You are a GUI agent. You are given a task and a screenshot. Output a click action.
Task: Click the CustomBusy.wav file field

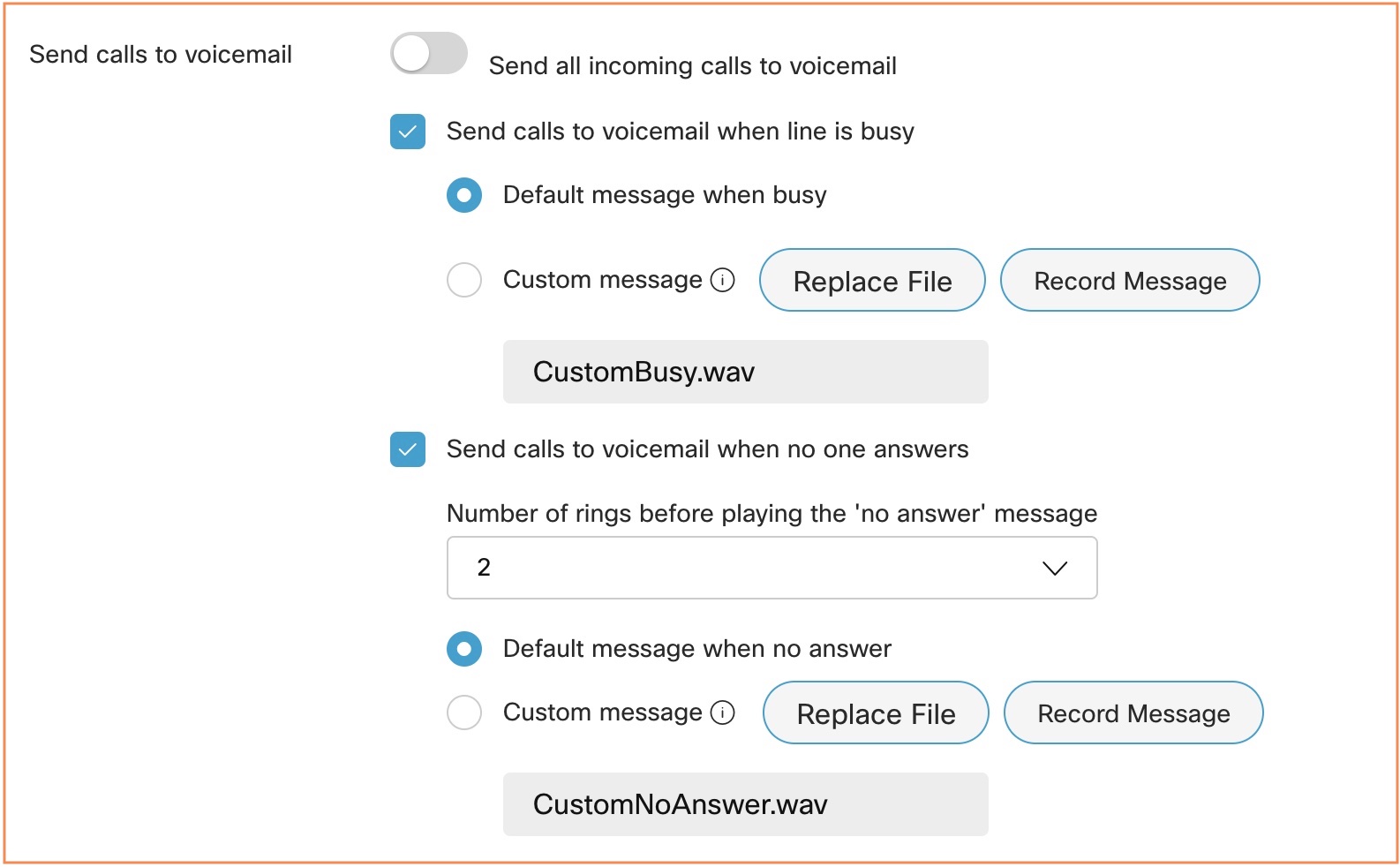click(745, 372)
